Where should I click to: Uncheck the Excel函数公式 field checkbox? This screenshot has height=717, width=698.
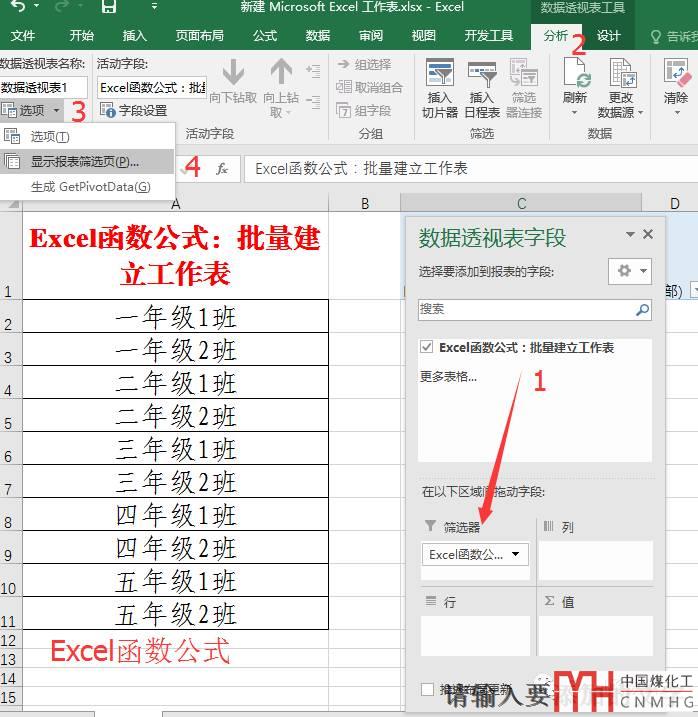click(x=428, y=348)
